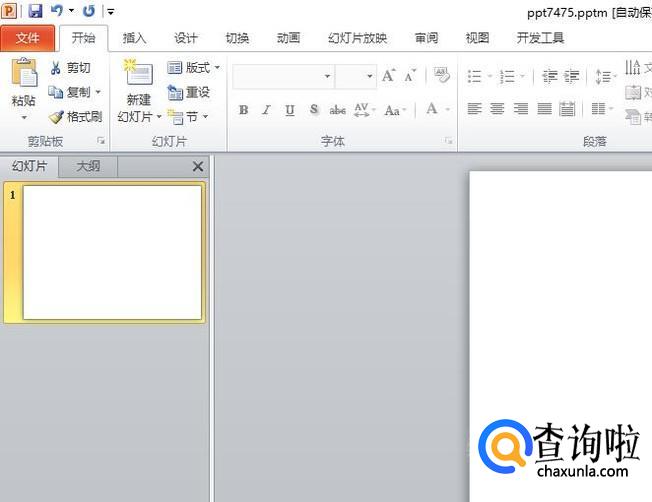Select the Format Painter brush
This screenshot has height=502, width=652.
(x=56, y=116)
